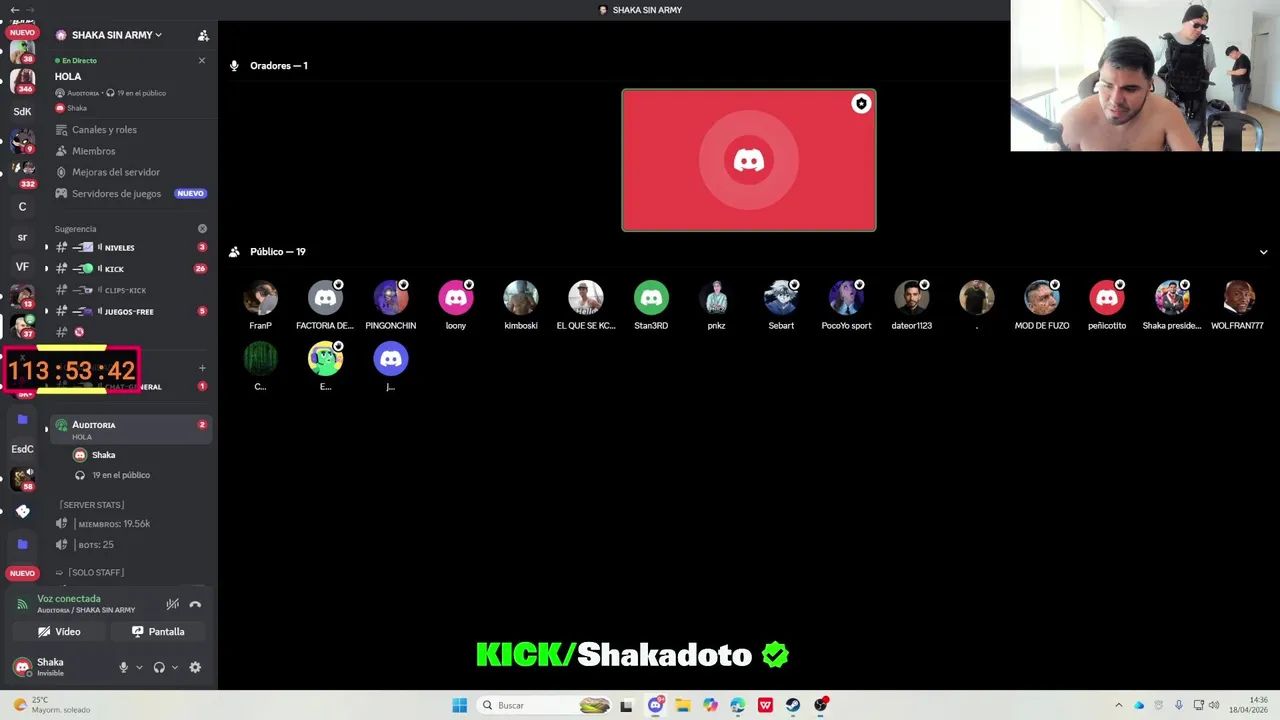Select audience member WOLFRAN777
Viewport: 1280px width, 720px height.
click(x=1237, y=305)
